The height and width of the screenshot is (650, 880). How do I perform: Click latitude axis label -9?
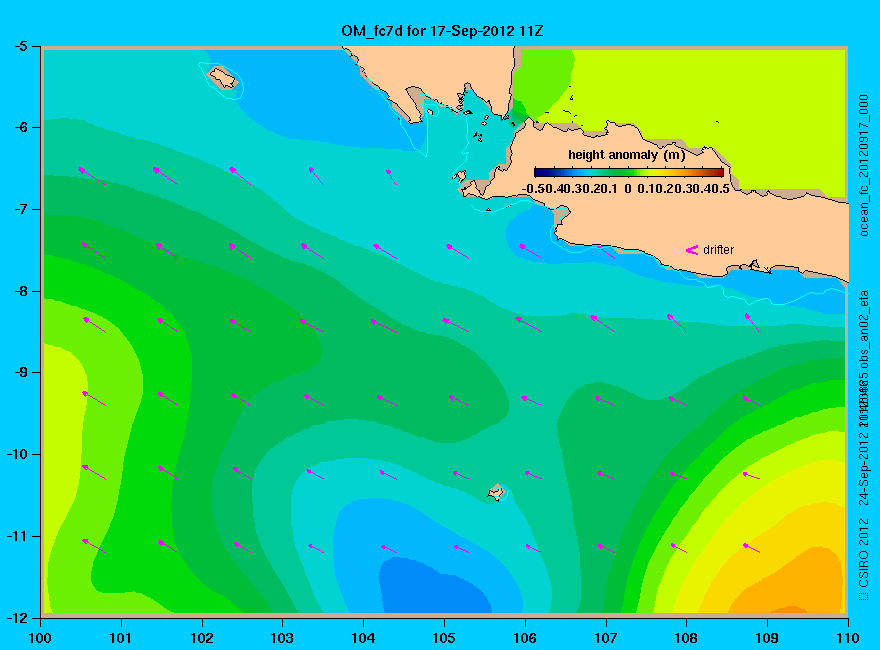point(20,373)
